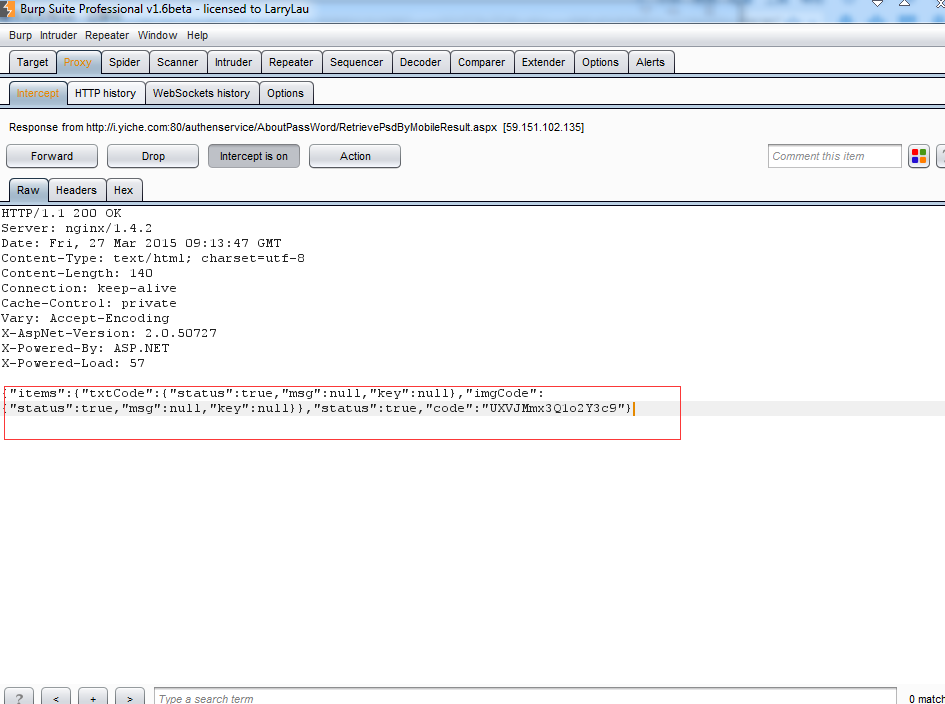Open the top-level Options tab
The width and height of the screenshot is (945, 704).
(x=600, y=62)
